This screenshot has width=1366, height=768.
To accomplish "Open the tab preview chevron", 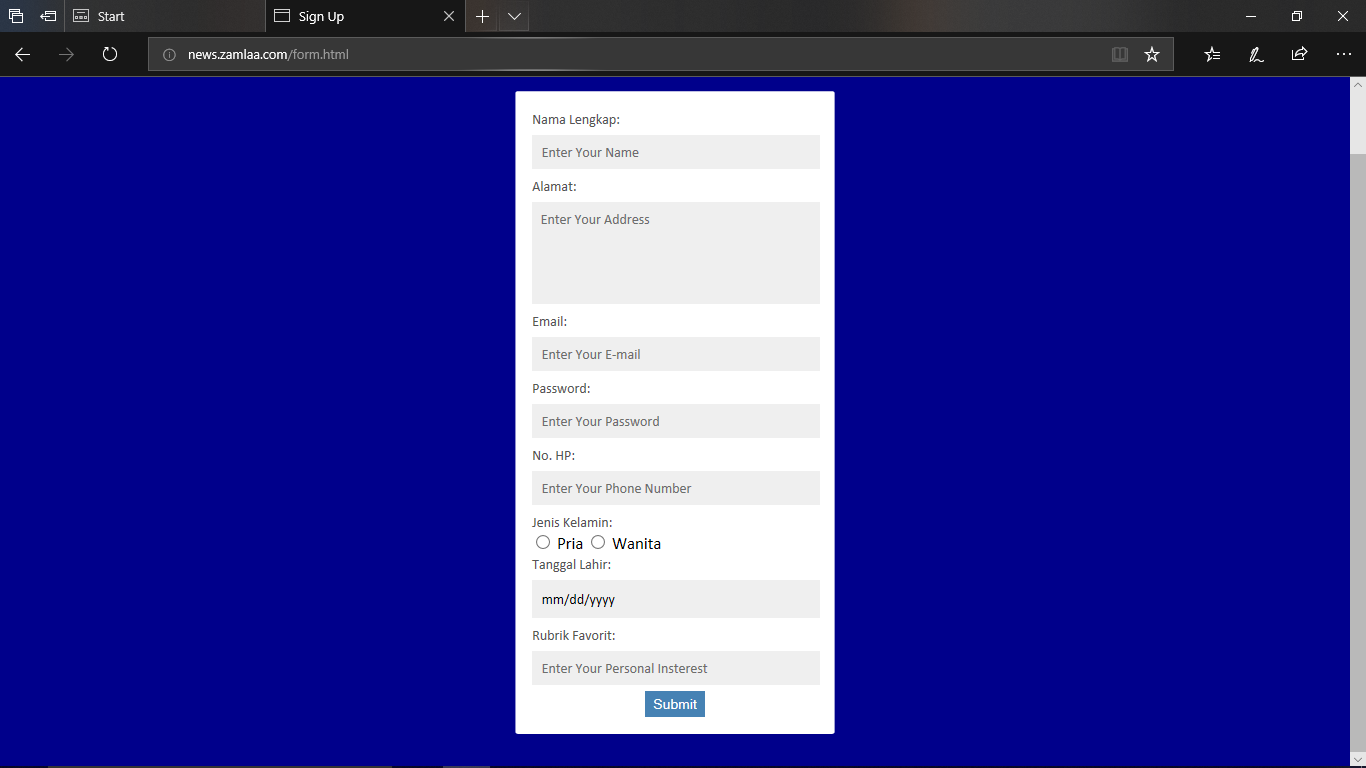I will tap(514, 16).
